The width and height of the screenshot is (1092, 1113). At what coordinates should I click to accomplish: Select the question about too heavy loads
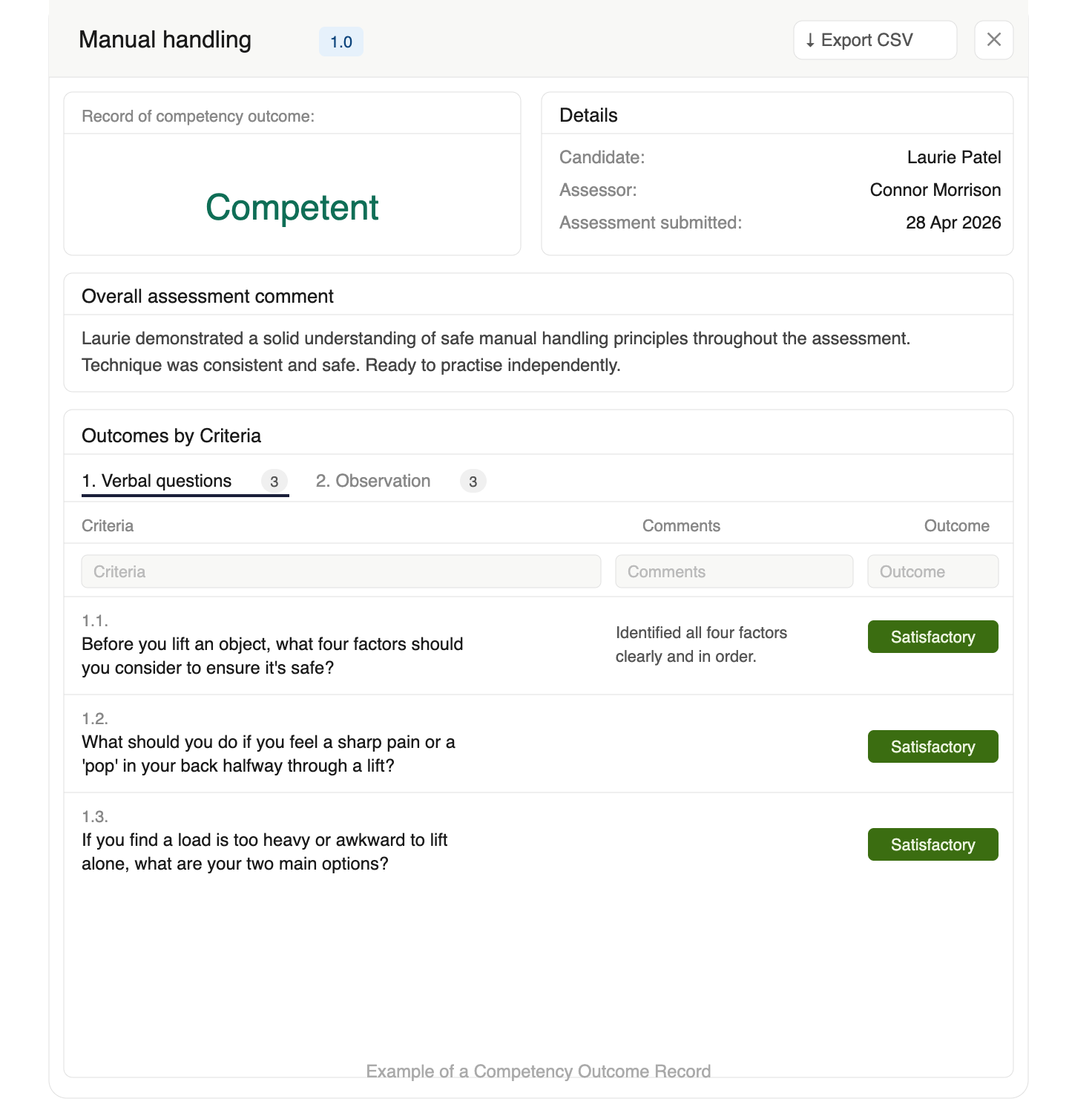pos(265,852)
